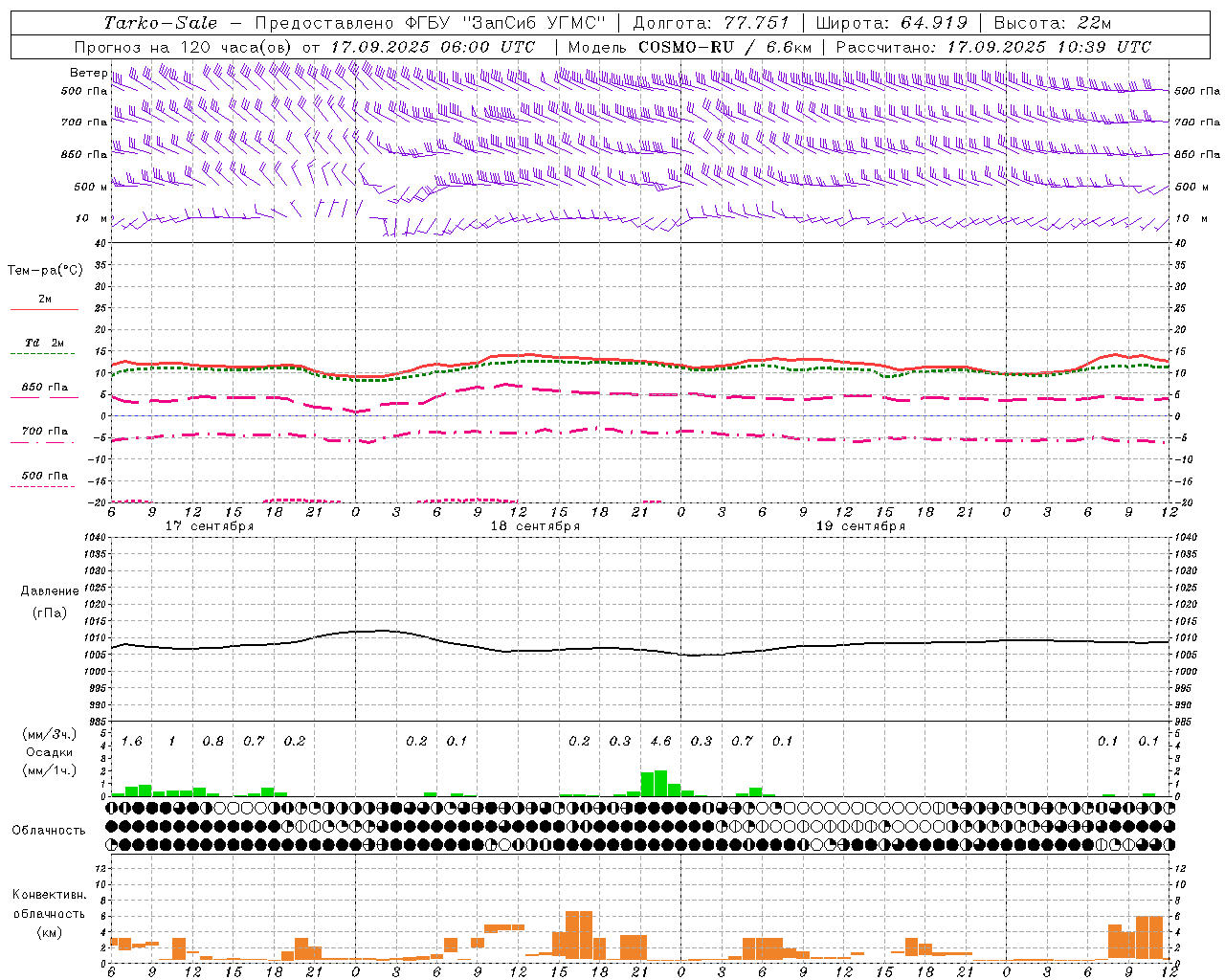Click the green dashed Td 2м legend line
Image resolution: width=1225 pixels, height=980 pixels.
(42, 353)
